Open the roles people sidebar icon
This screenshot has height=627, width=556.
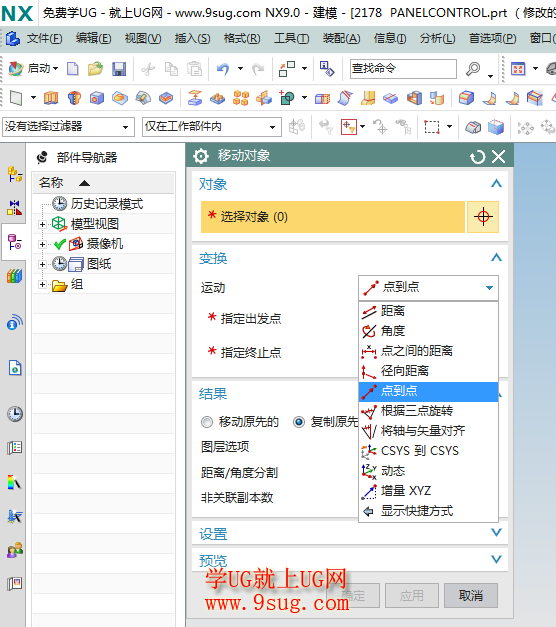click(x=15, y=550)
